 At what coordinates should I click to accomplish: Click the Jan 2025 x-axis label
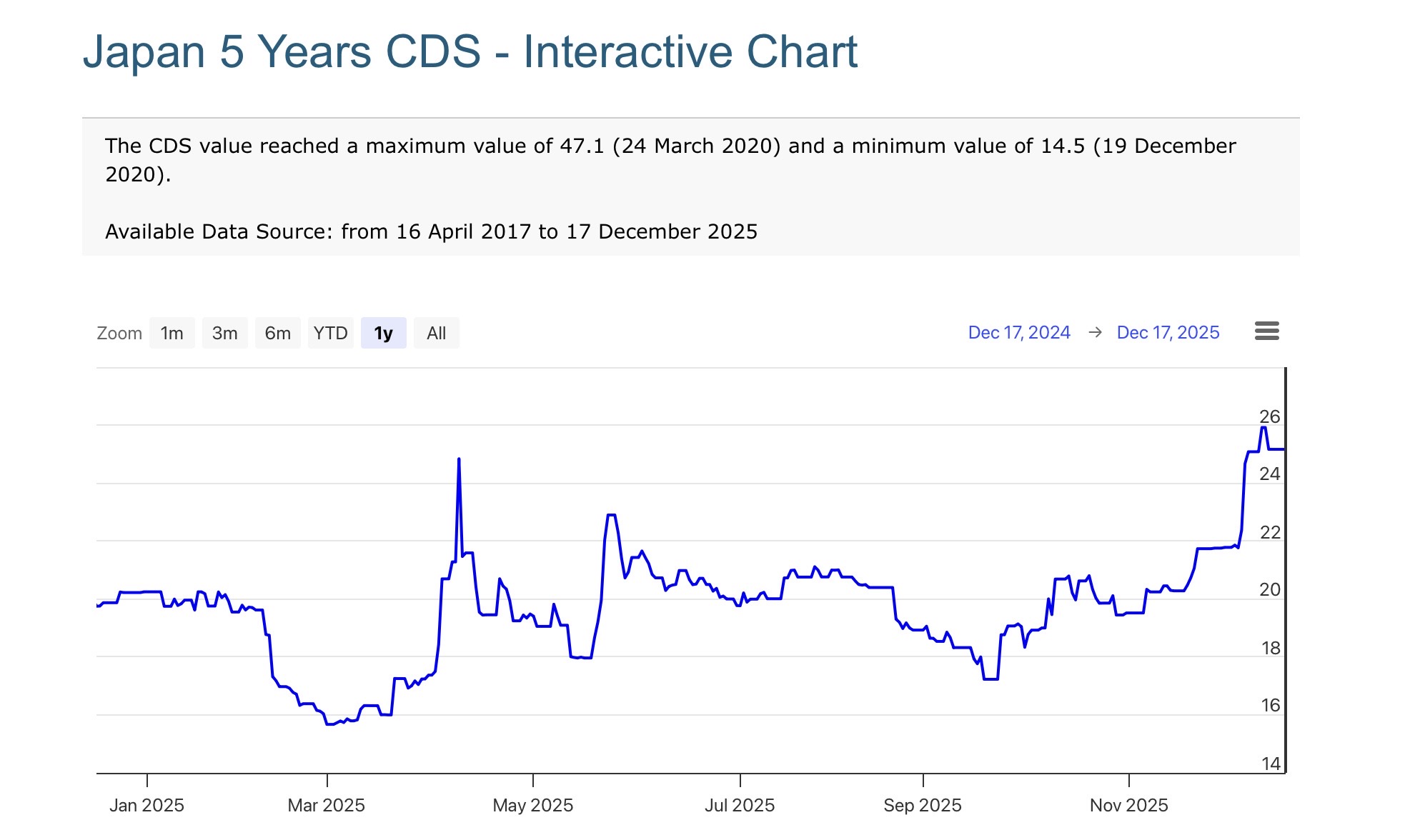coord(147,806)
